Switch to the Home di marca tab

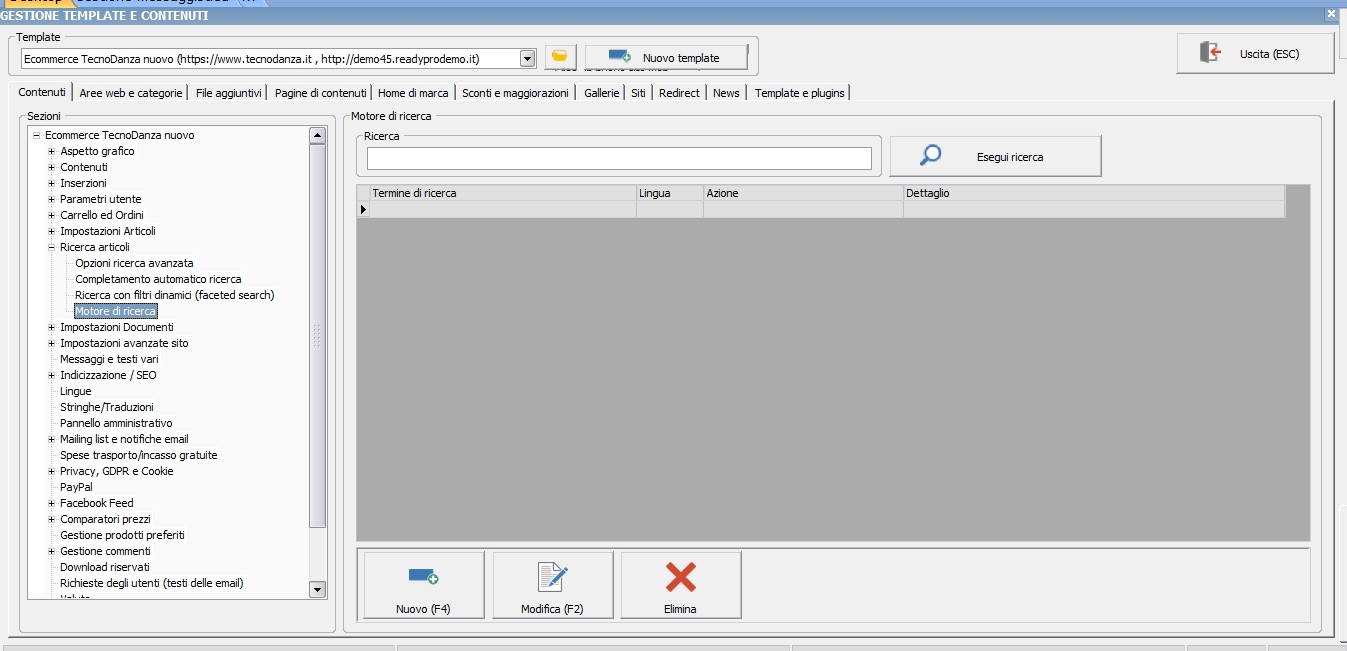click(414, 93)
